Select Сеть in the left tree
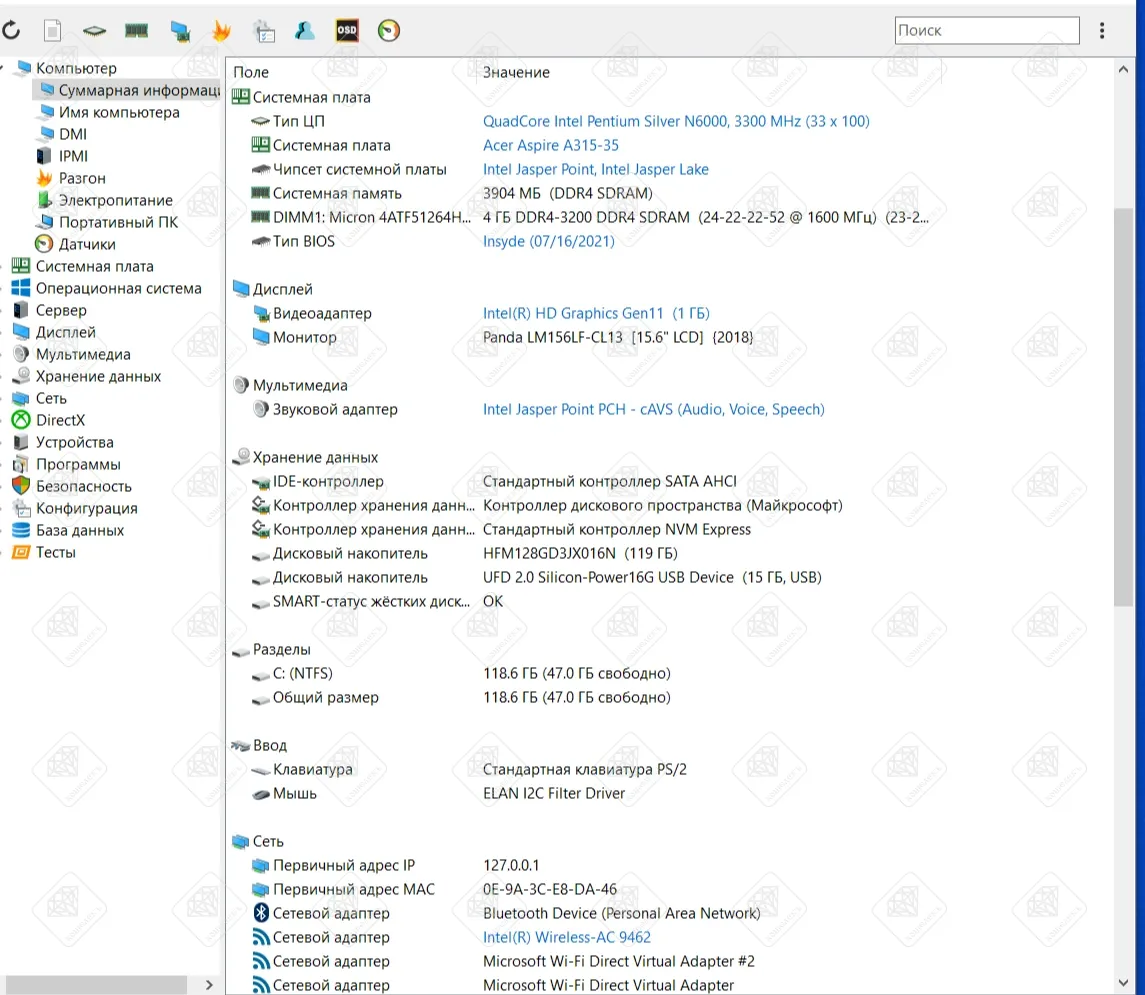Screen dimensions: 1145x995 pyautogui.click(x=50, y=398)
